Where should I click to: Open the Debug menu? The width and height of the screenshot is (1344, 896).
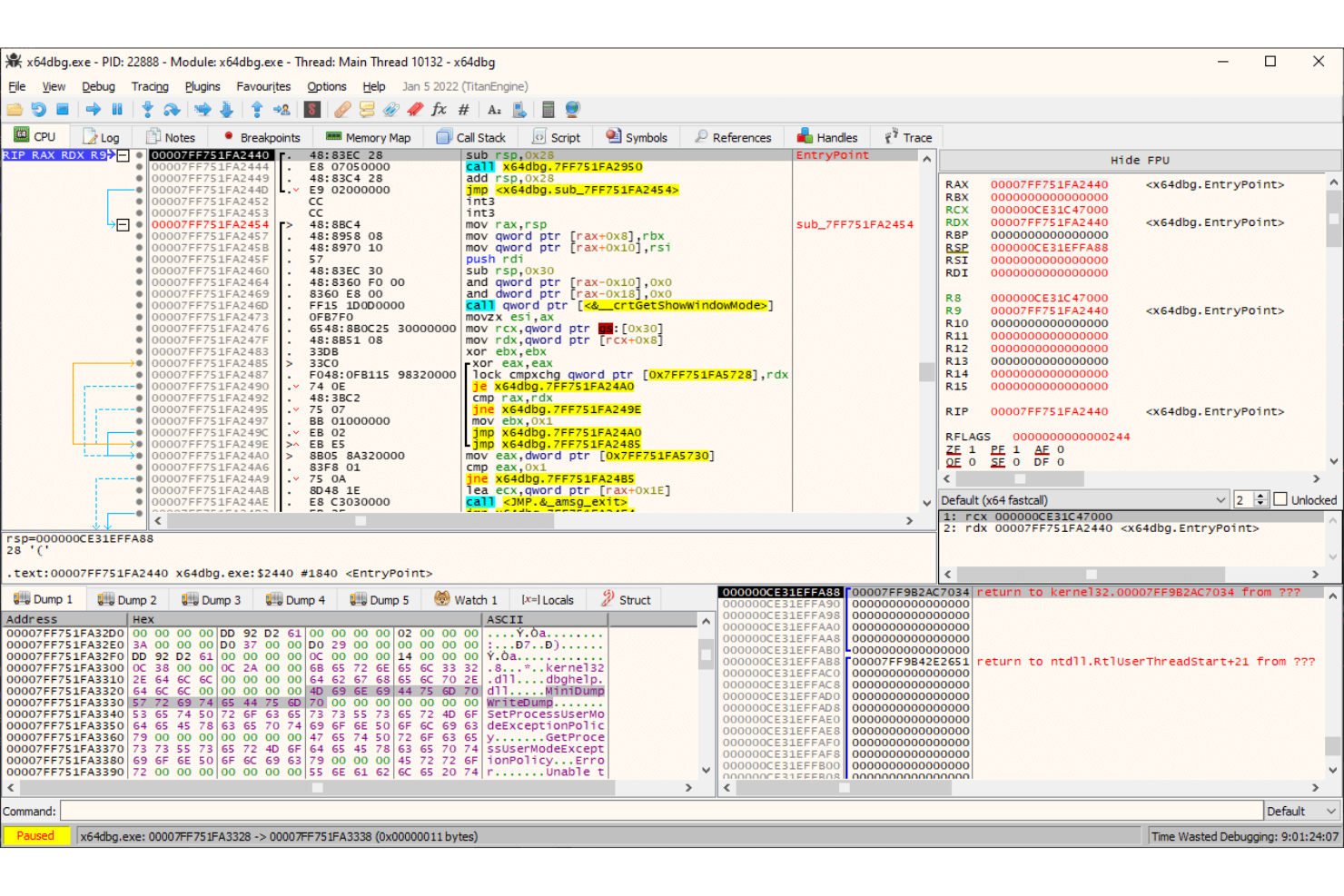[98, 86]
